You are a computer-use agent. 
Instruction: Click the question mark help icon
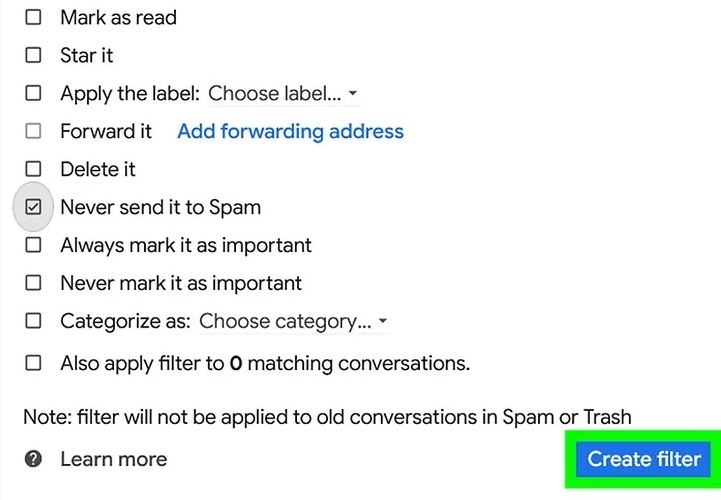(x=33, y=459)
